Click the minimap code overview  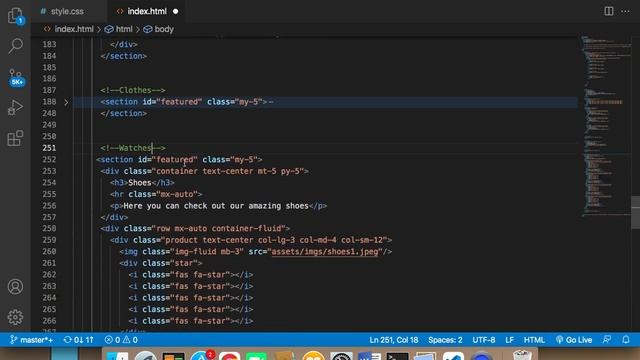tap(606, 127)
